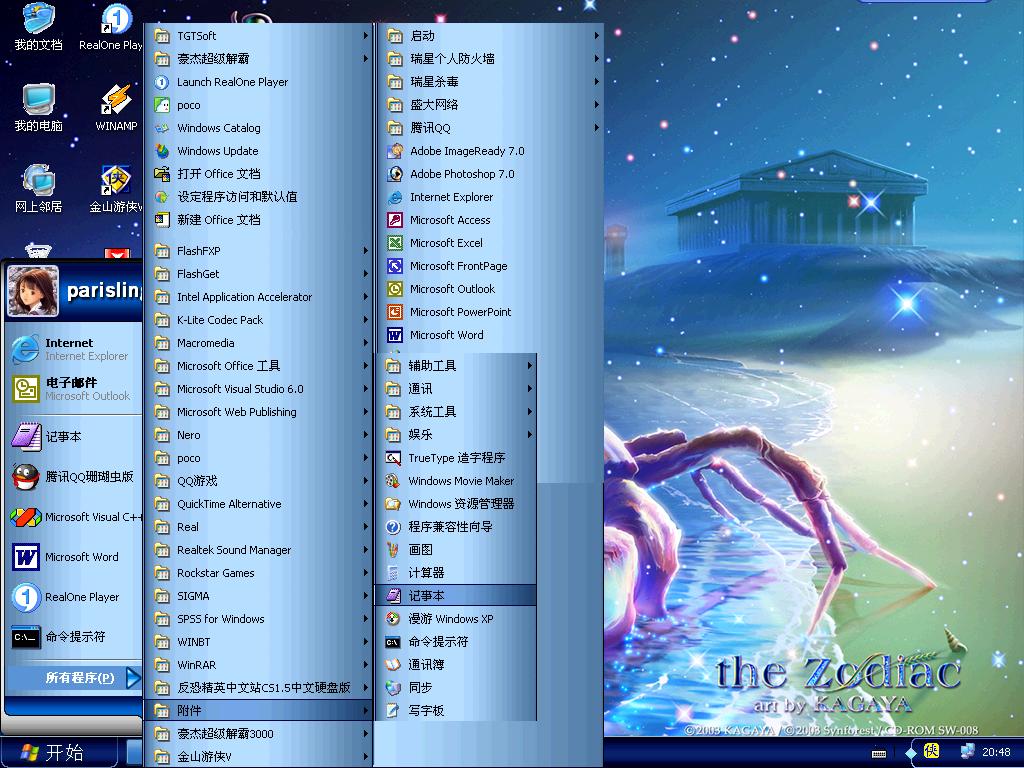
Task: Click the 腾讯QQ珊瑚虫版 penguin icon
Action: (x=25, y=477)
